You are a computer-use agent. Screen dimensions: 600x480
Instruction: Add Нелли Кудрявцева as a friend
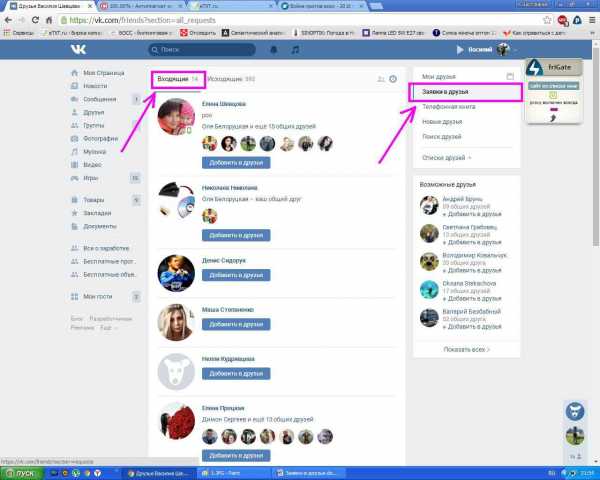click(236, 374)
